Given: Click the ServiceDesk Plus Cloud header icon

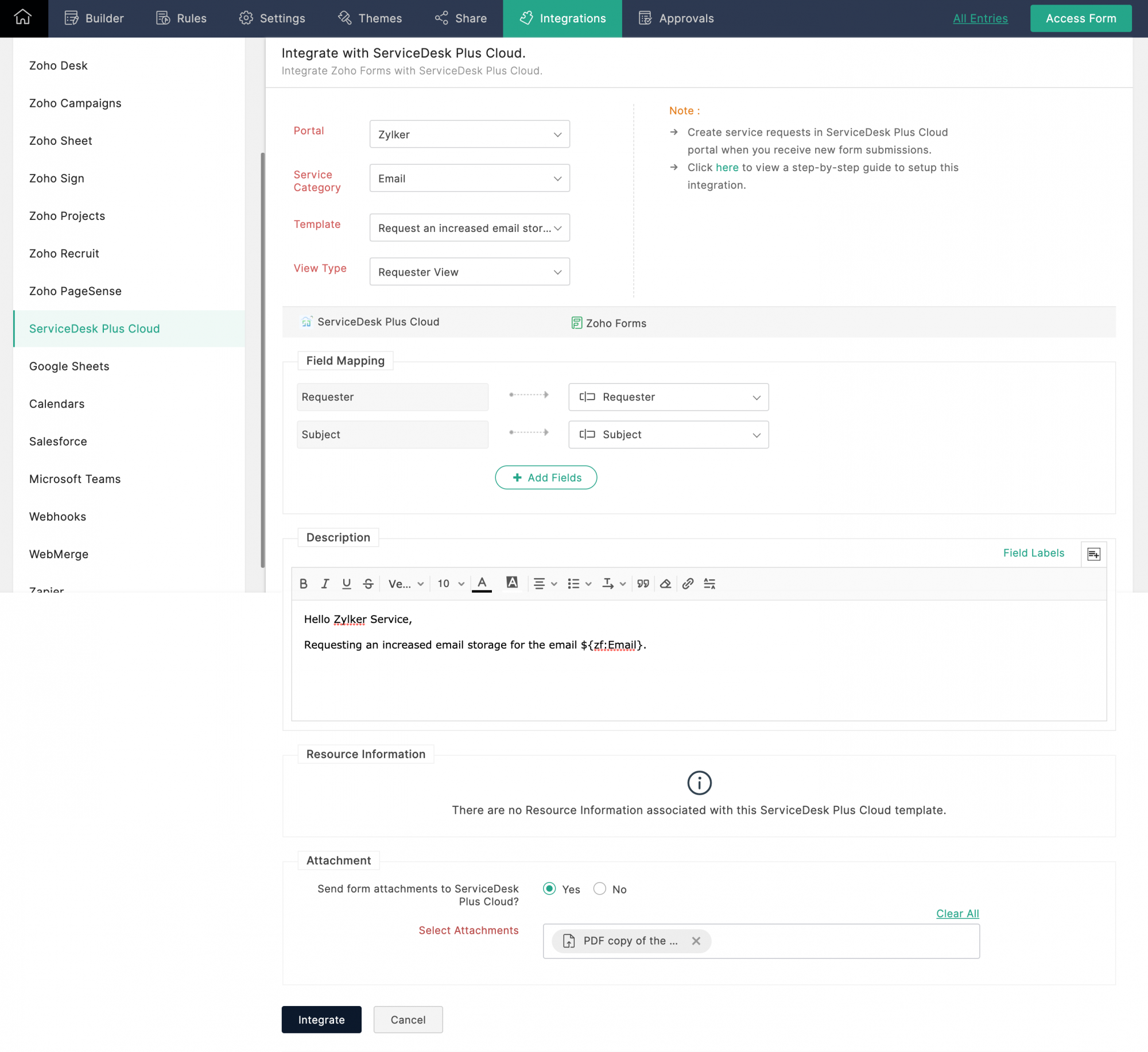Looking at the screenshot, I should (x=307, y=322).
